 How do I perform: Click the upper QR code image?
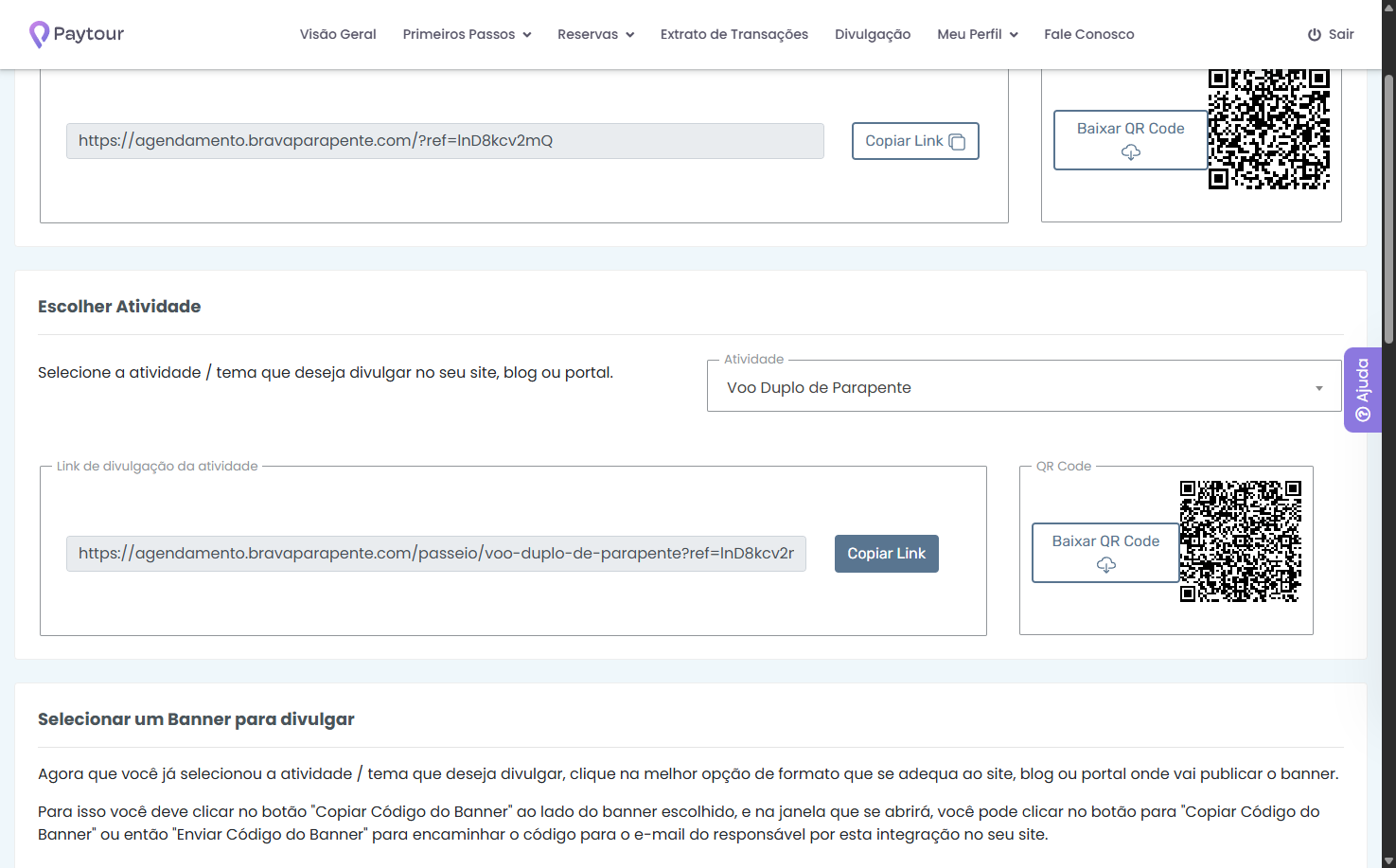tap(1269, 129)
